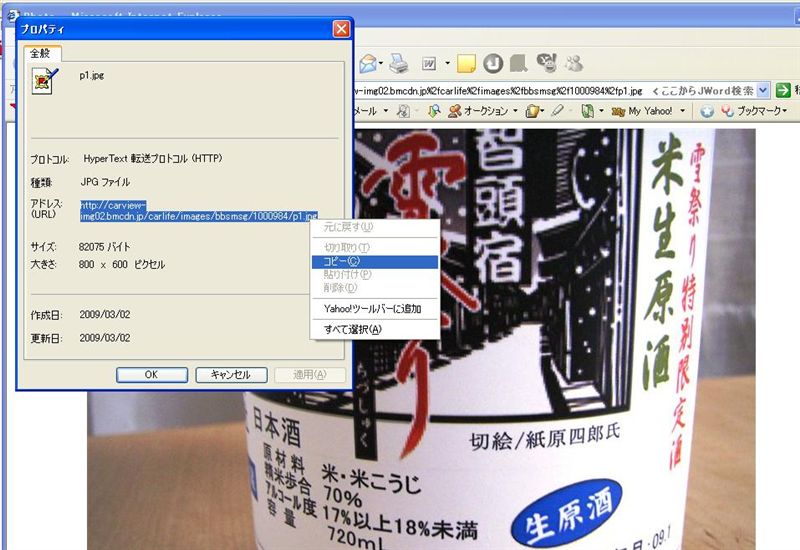Click the round gray J arrow icon
This screenshot has height=550, width=800.
[x=493, y=64]
